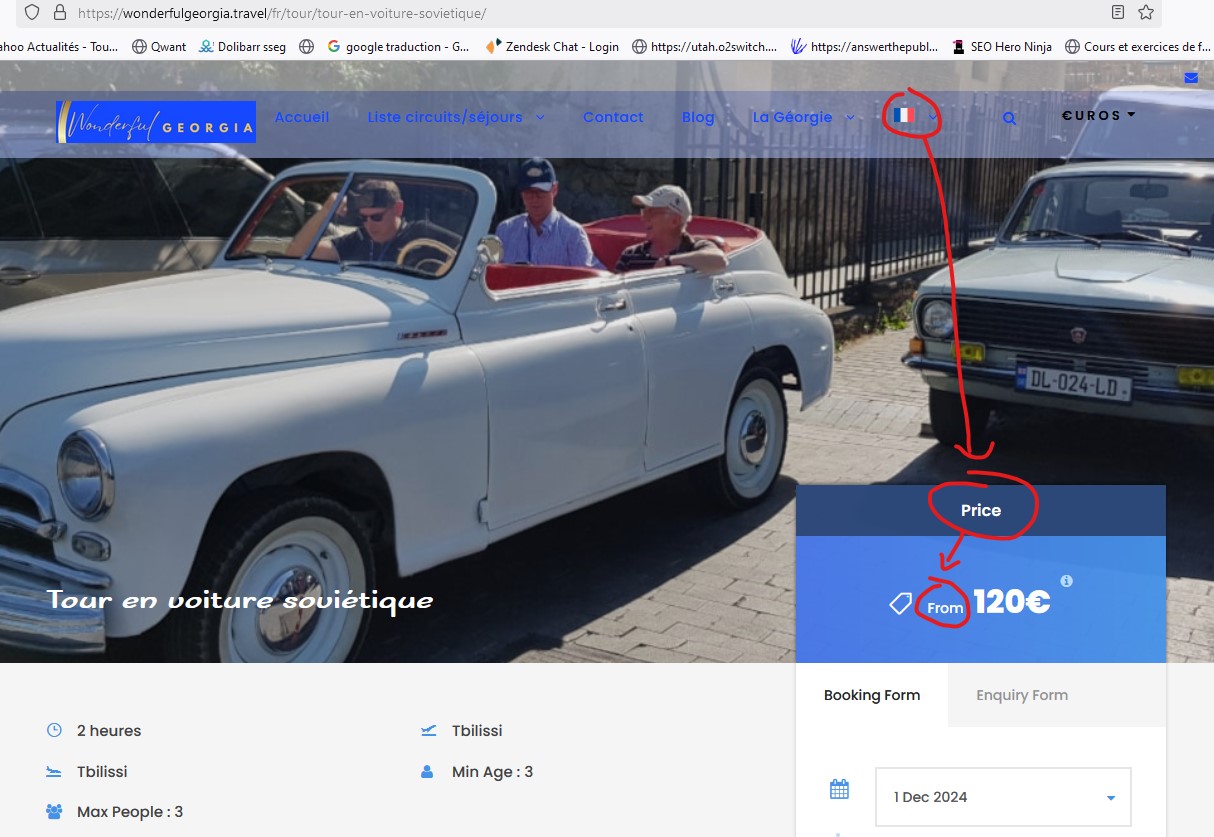Image resolution: width=1214 pixels, height=837 pixels.
Task: Expand the Liste circuits/séjours menu
Action: (x=456, y=117)
